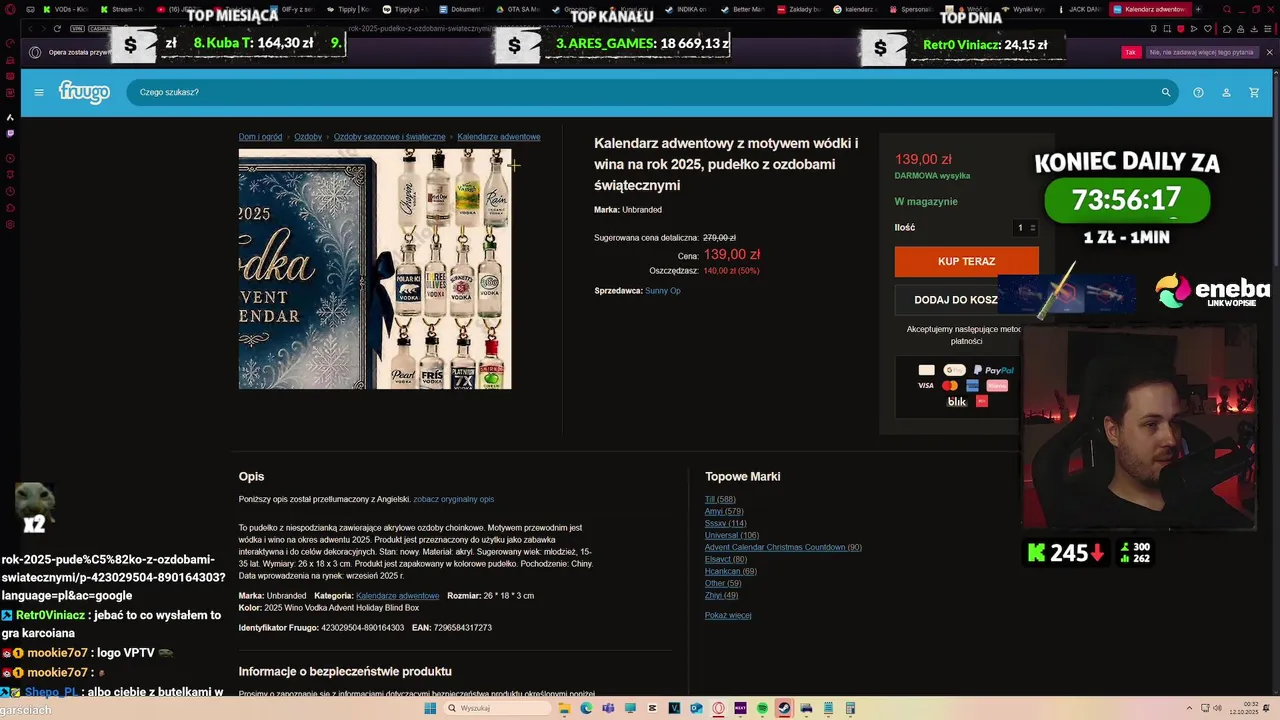
Task: Click the 'DODAJ DO KOSZ' button
Action: [x=956, y=300]
